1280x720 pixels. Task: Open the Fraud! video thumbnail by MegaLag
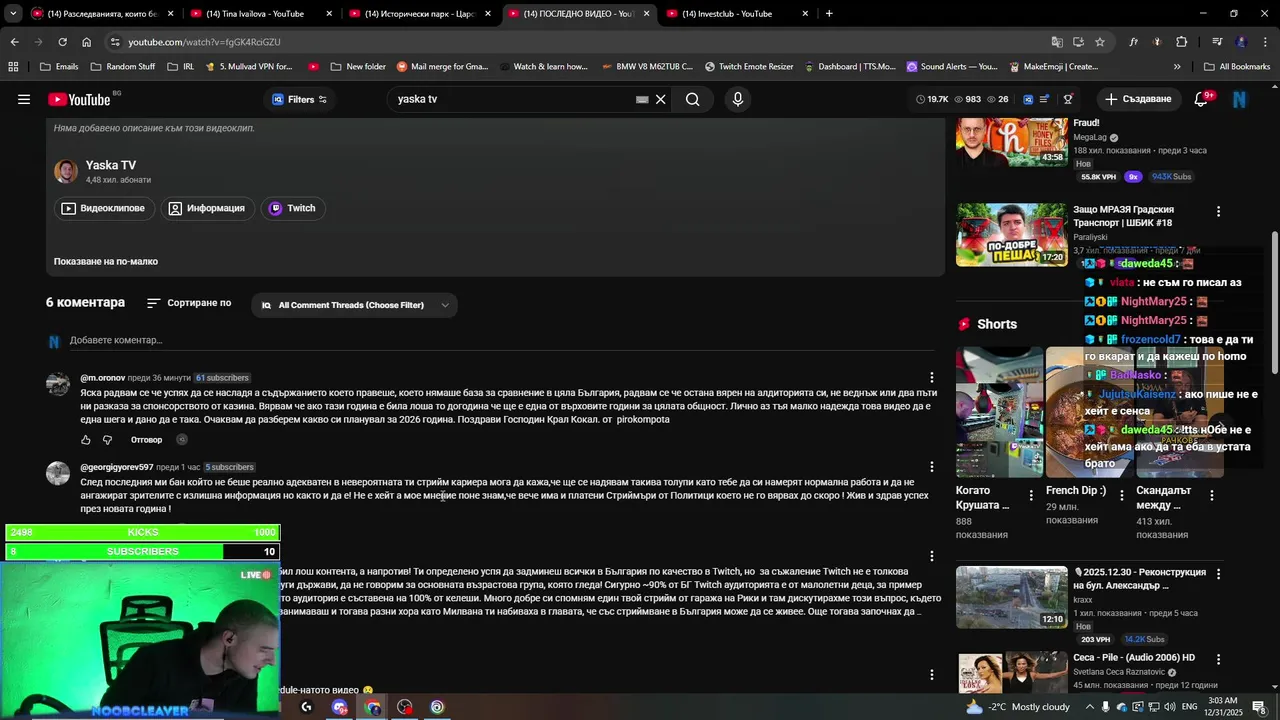pyautogui.click(x=1011, y=141)
